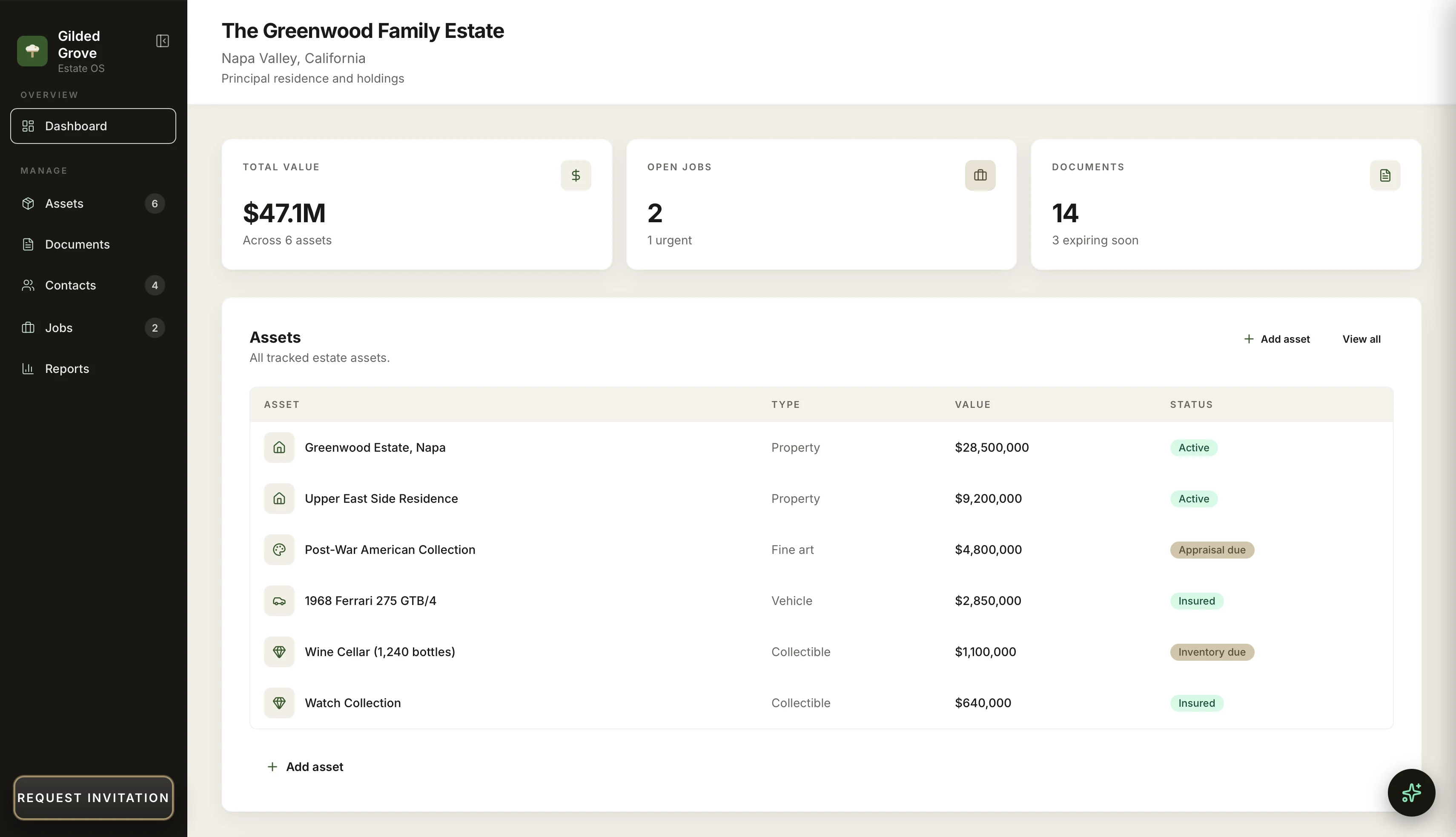Click the Gilded Grove logo icon
Viewport: 1456px width, 837px height.
click(32, 51)
